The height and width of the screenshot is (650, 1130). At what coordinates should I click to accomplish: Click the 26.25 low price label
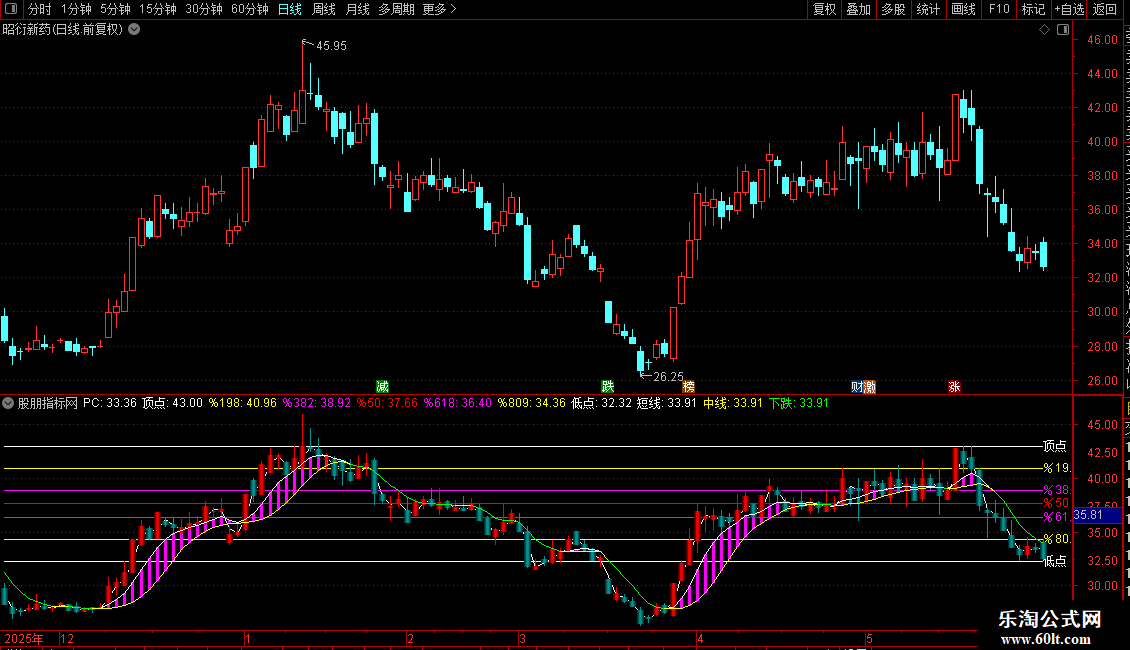(x=668, y=377)
